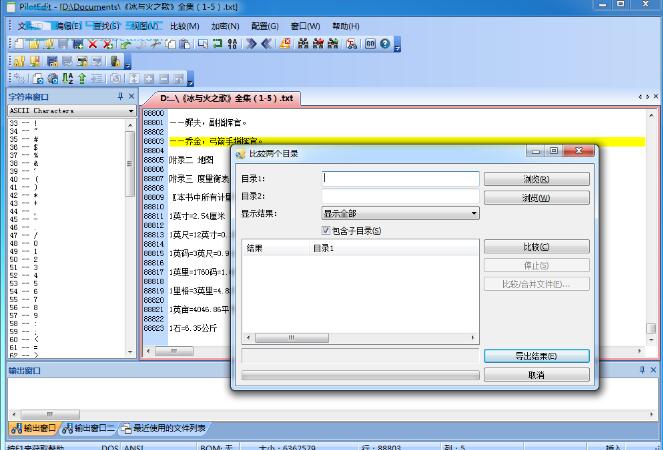Select the first 输出窗口 bottom tab
Viewport: 663px width, 450px height.
click(34, 428)
